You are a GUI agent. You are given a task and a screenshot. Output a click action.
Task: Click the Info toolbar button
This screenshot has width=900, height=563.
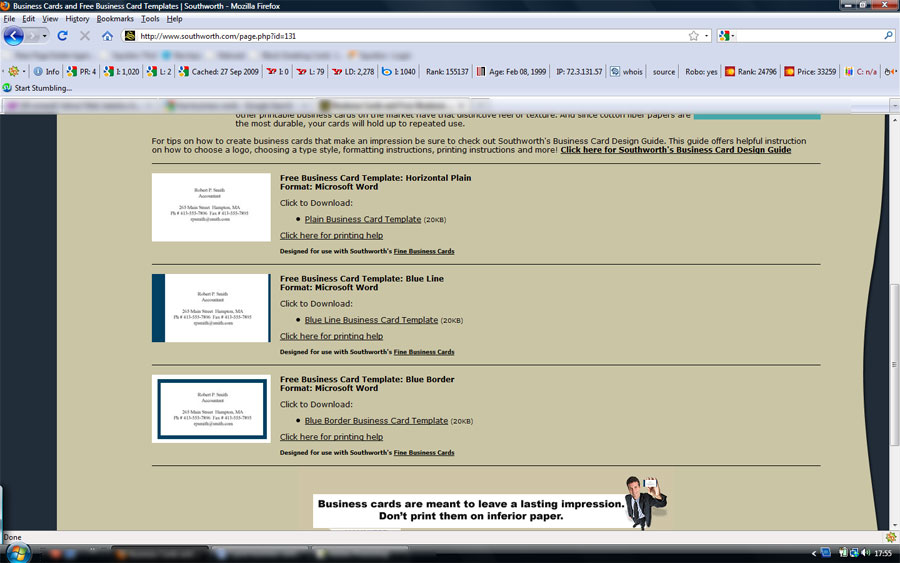[x=46, y=72]
